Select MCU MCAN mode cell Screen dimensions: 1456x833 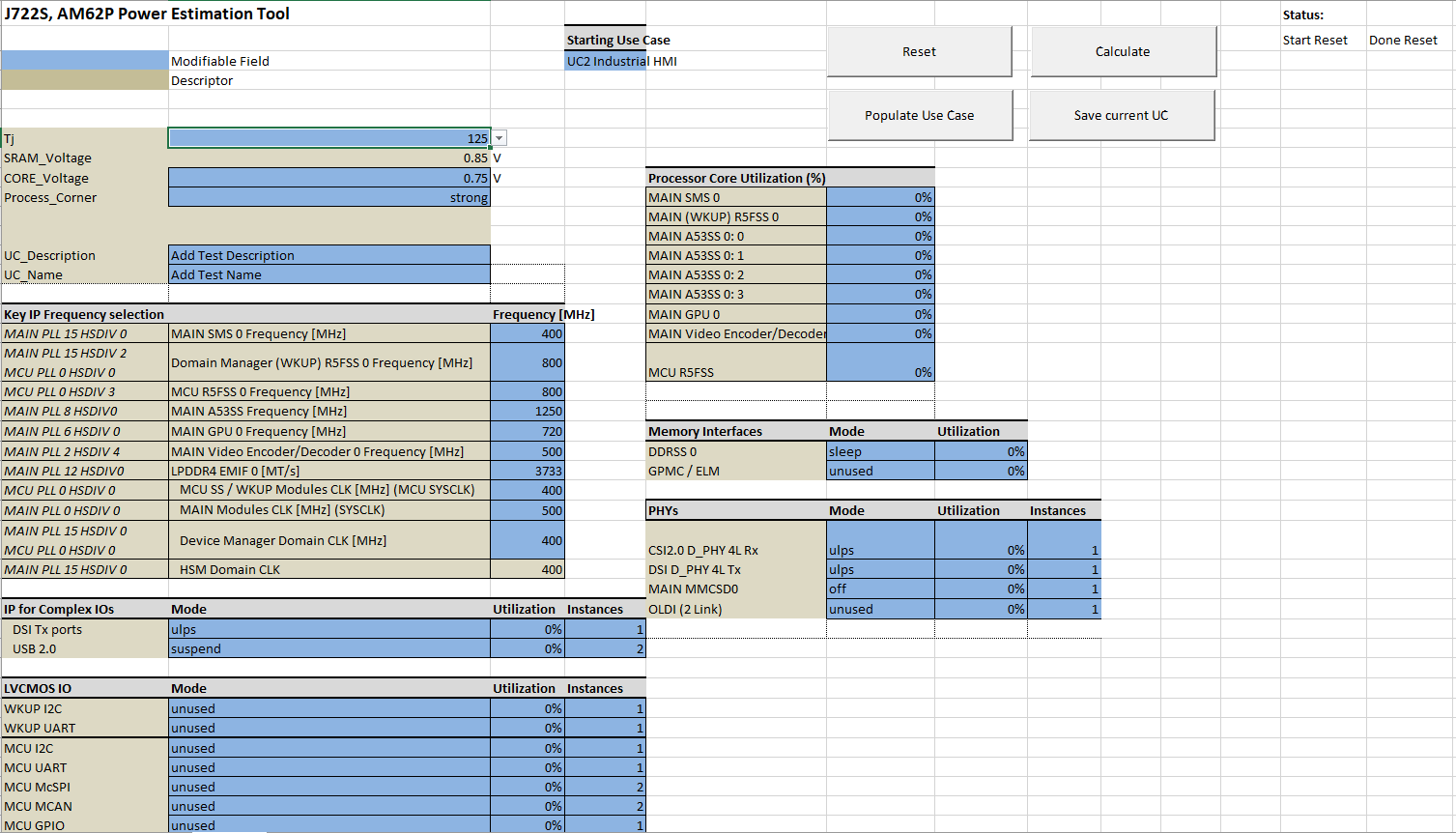329,806
